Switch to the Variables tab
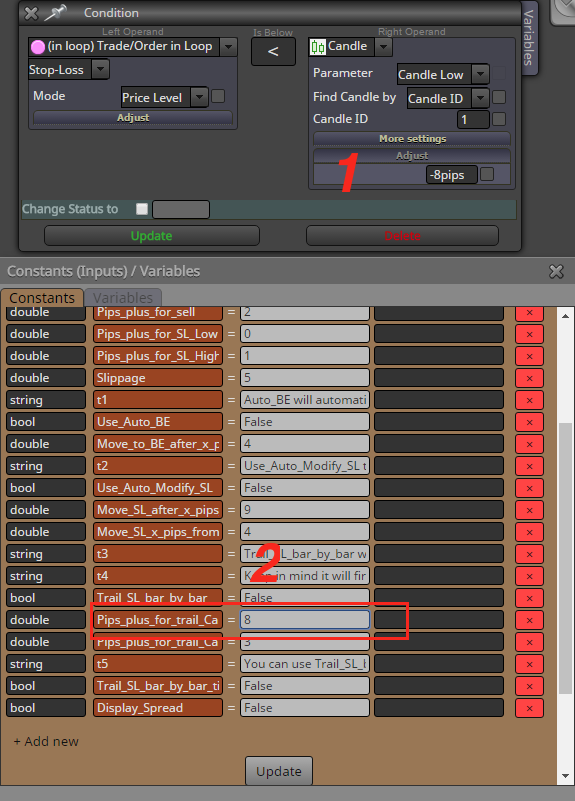575x801 pixels. click(123, 297)
